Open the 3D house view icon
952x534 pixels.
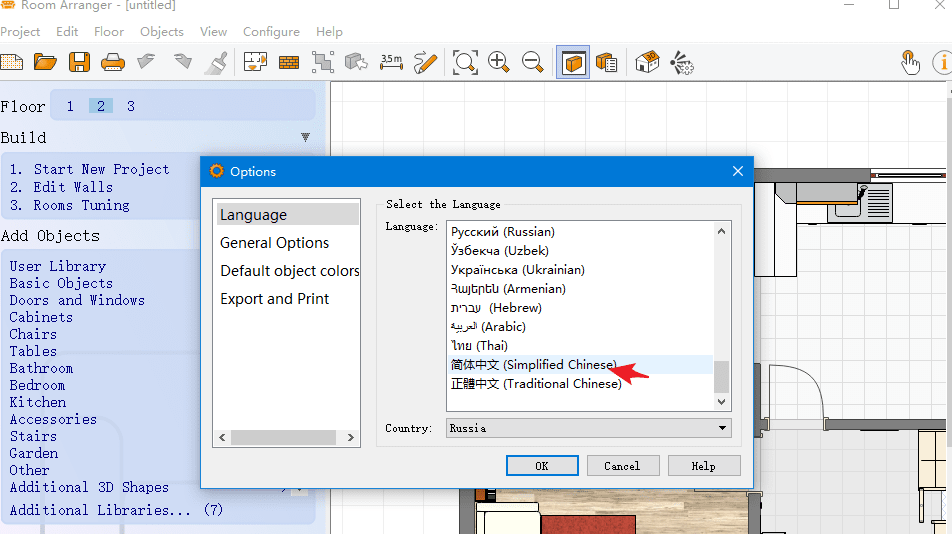click(648, 62)
